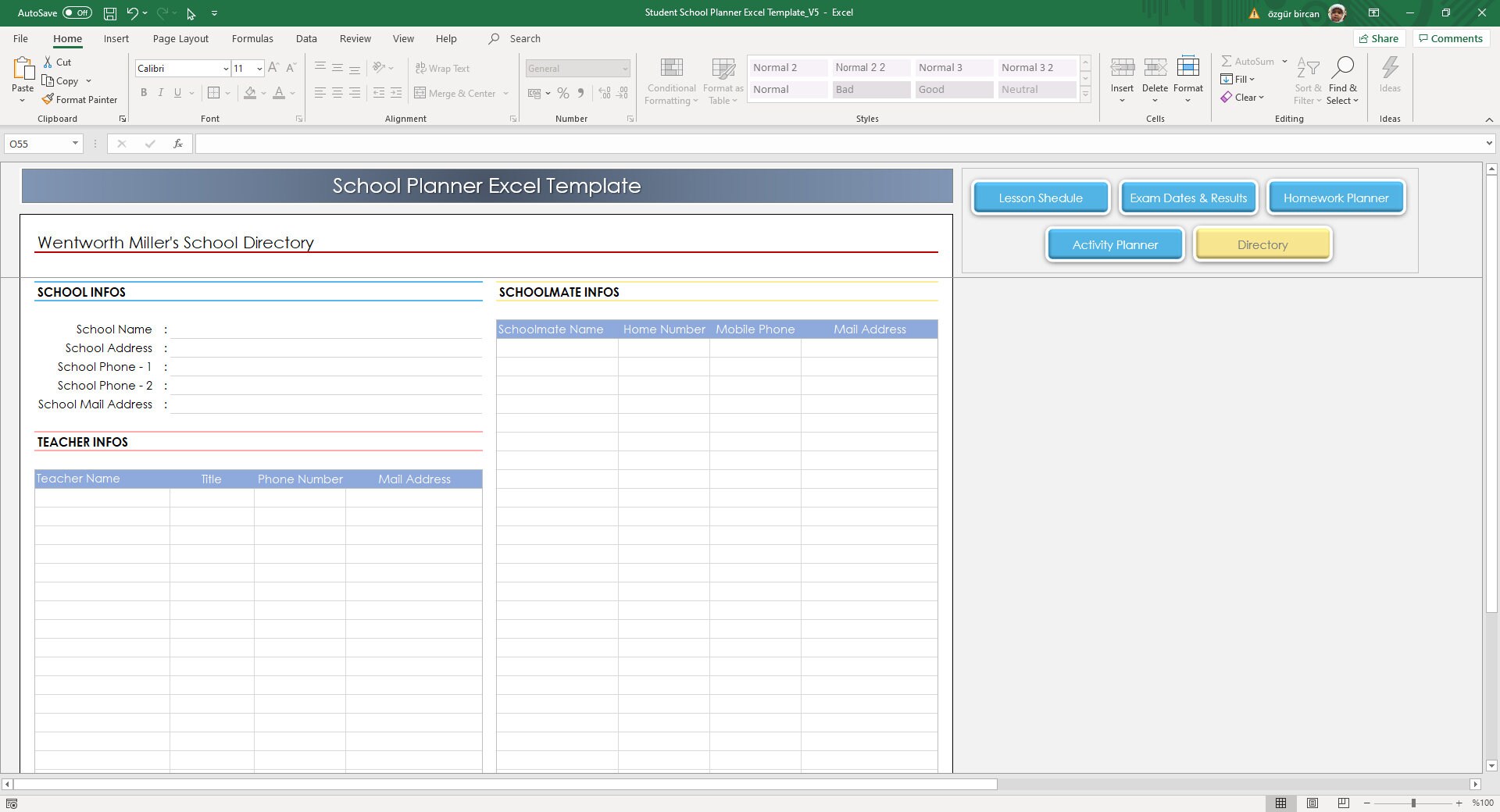
Task: Switch to the Formulas tab
Action: coord(252,38)
